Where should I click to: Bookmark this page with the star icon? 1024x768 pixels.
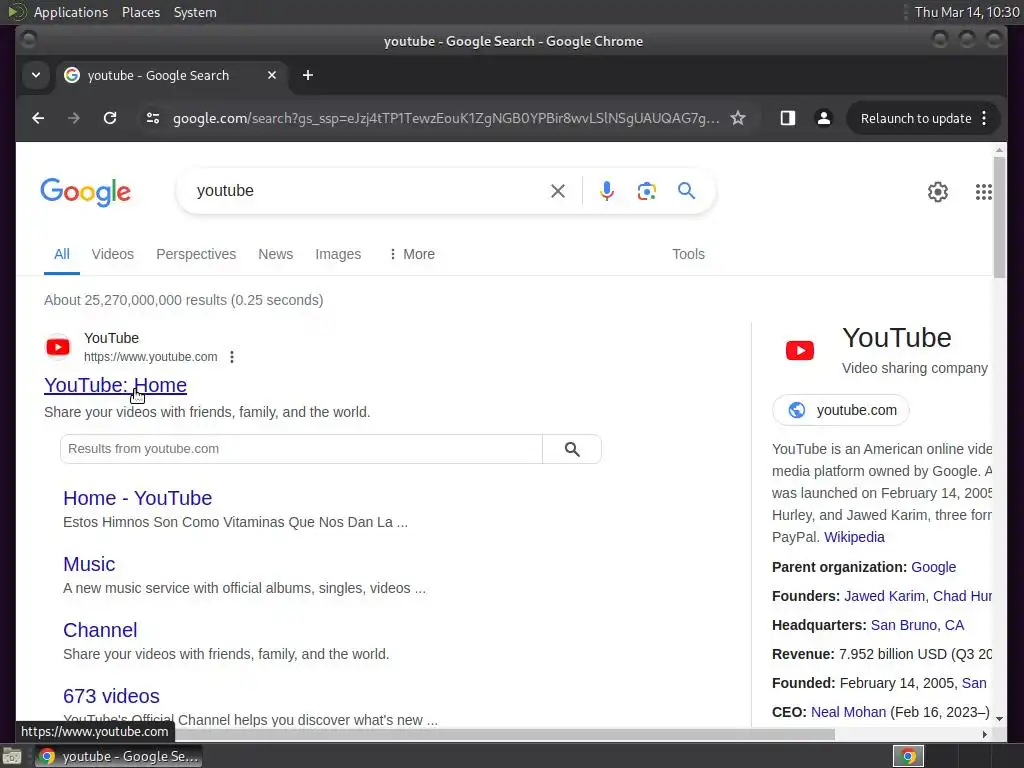[738, 118]
